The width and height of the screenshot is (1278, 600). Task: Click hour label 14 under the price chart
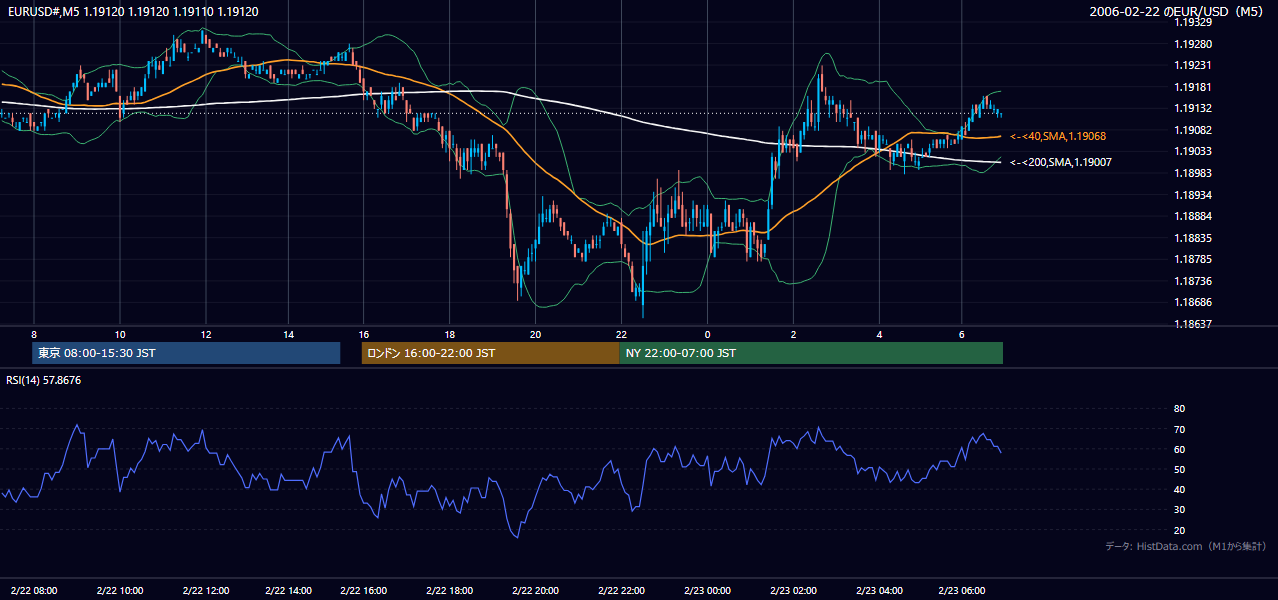pyautogui.click(x=288, y=334)
